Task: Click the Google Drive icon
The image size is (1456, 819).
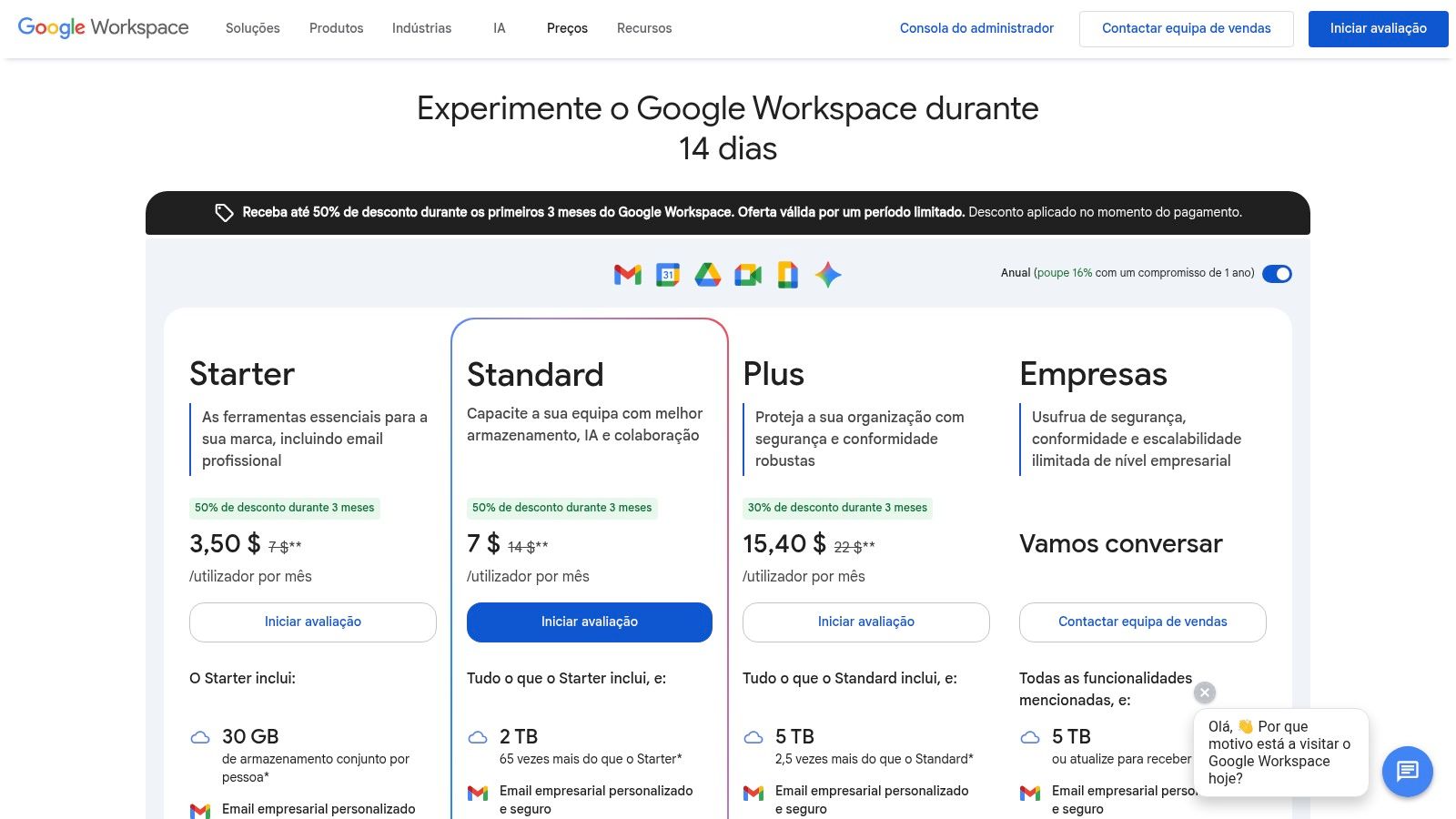Action: tap(707, 274)
